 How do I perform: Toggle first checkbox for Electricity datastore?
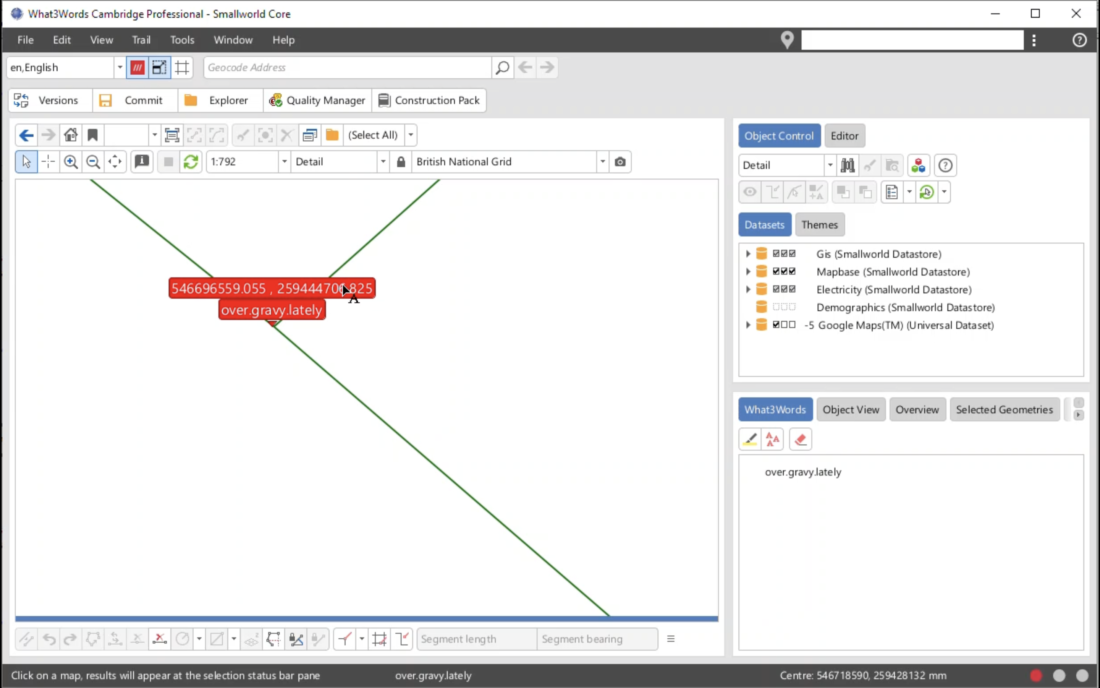click(776, 289)
